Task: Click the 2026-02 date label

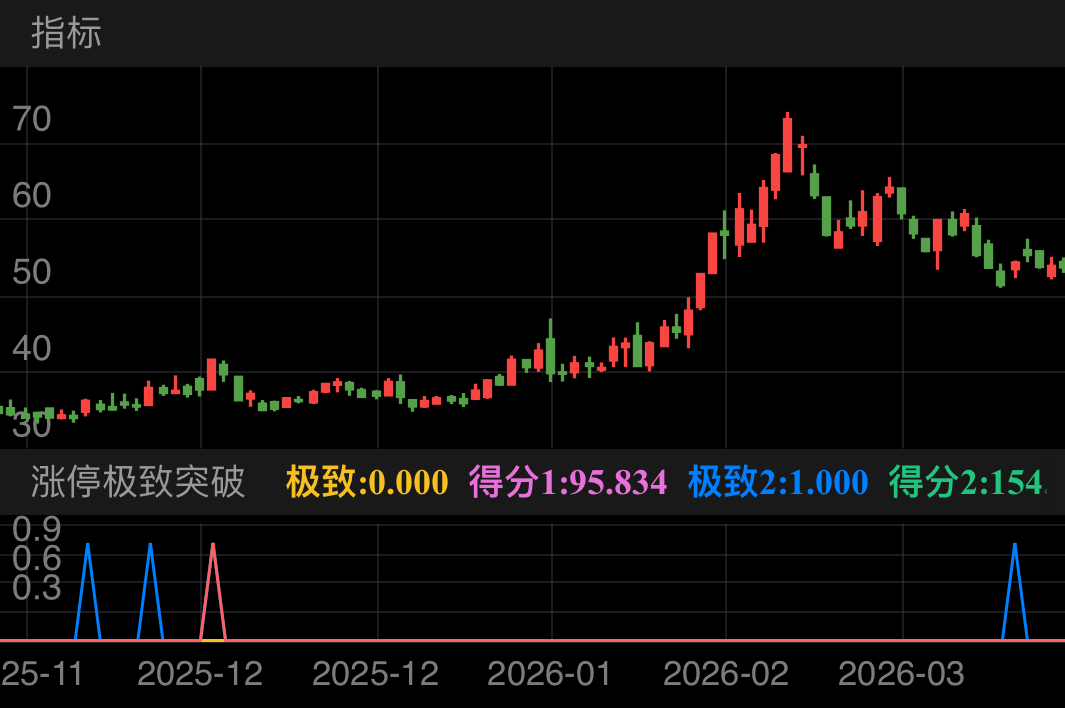Action: tap(725, 673)
